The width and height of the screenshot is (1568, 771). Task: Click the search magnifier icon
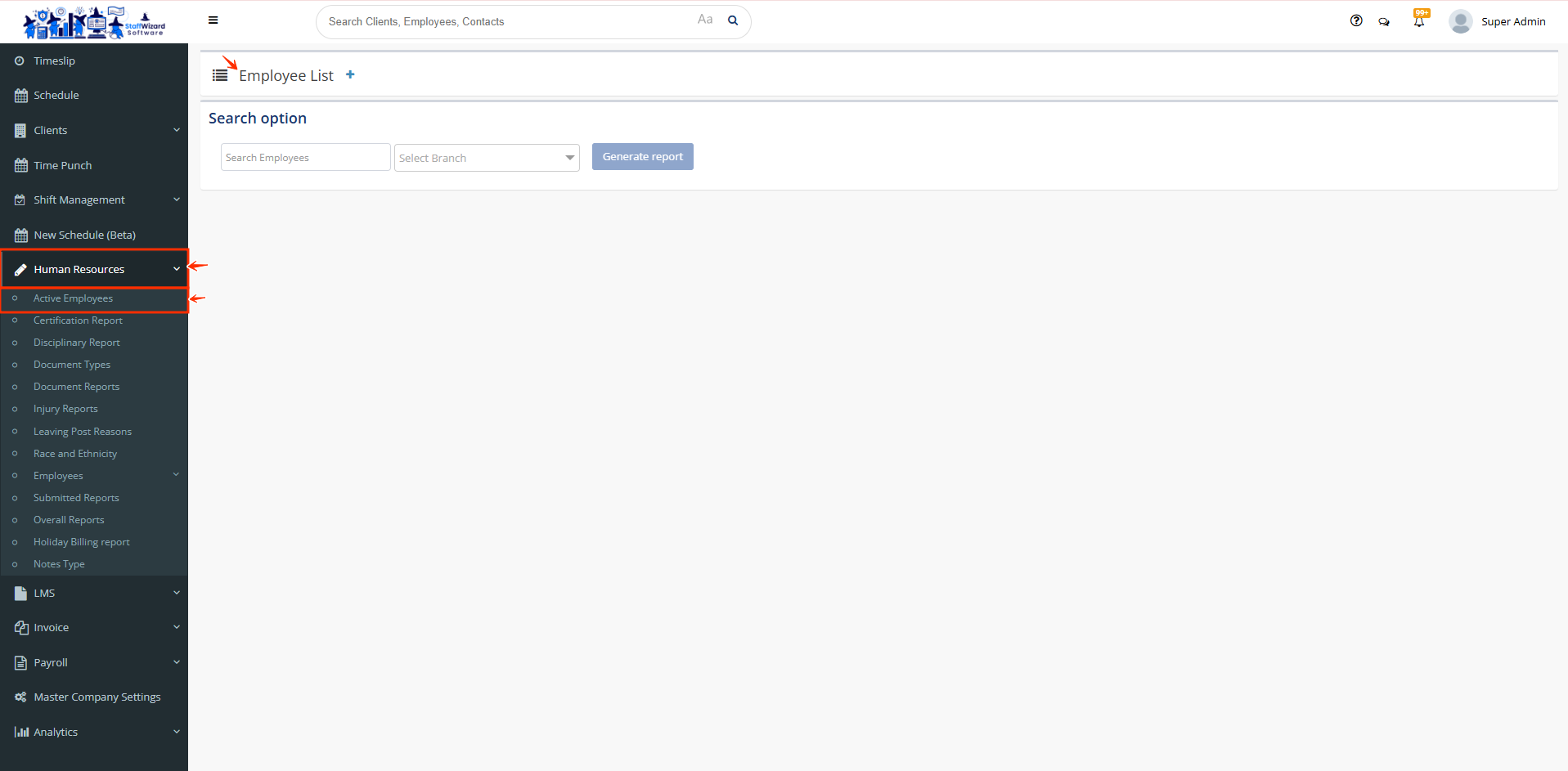coord(733,20)
